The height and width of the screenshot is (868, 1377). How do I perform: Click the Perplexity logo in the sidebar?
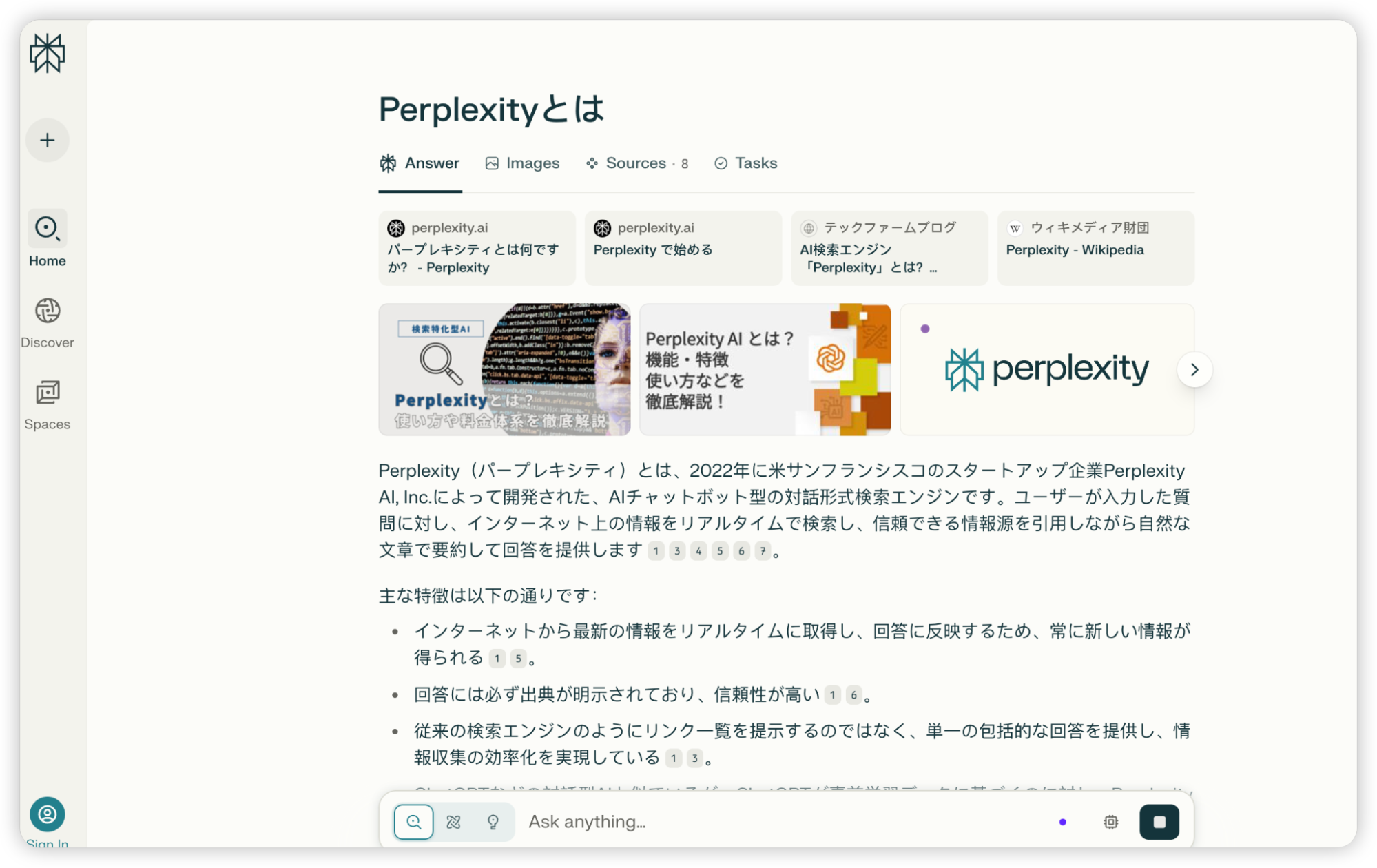tap(48, 53)
